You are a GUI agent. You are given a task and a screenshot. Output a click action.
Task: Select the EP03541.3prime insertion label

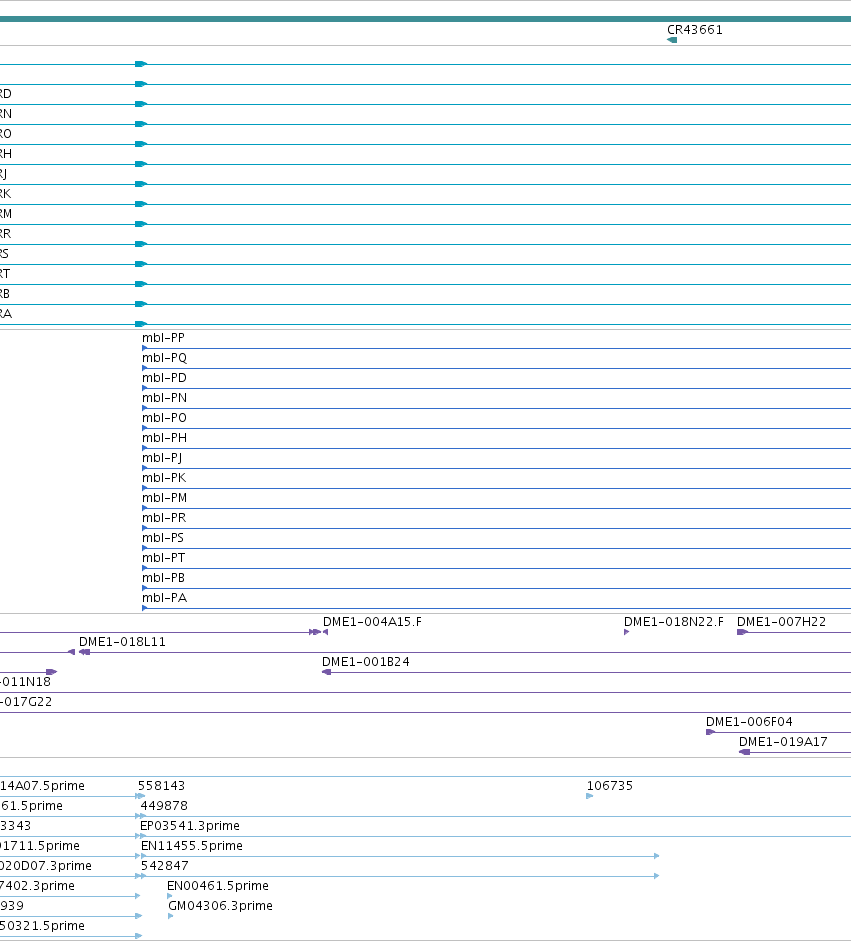tap(190, 826)
